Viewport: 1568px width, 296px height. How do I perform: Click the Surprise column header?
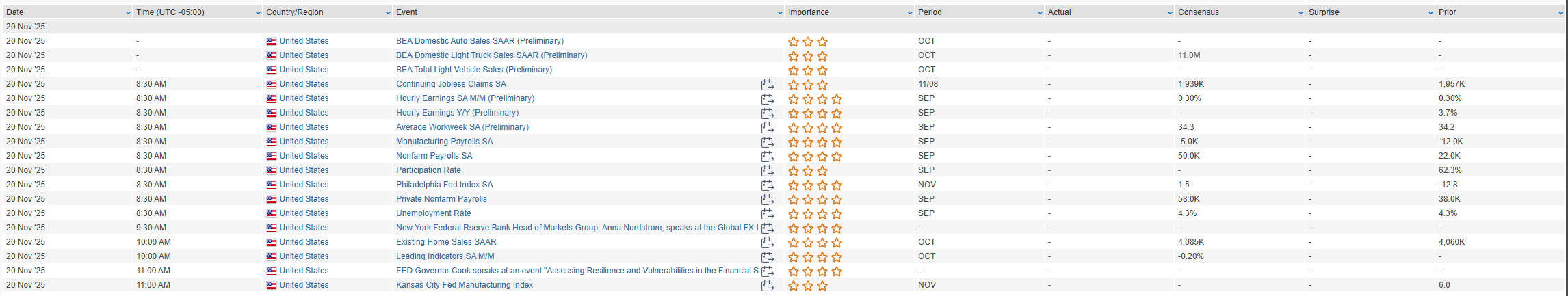(1324, 12)
